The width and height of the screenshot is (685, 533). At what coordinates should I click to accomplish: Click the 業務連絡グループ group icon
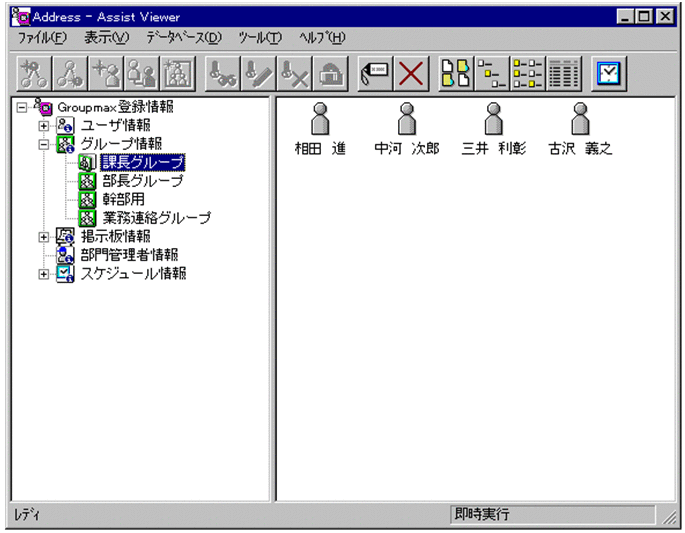[87, 218]
